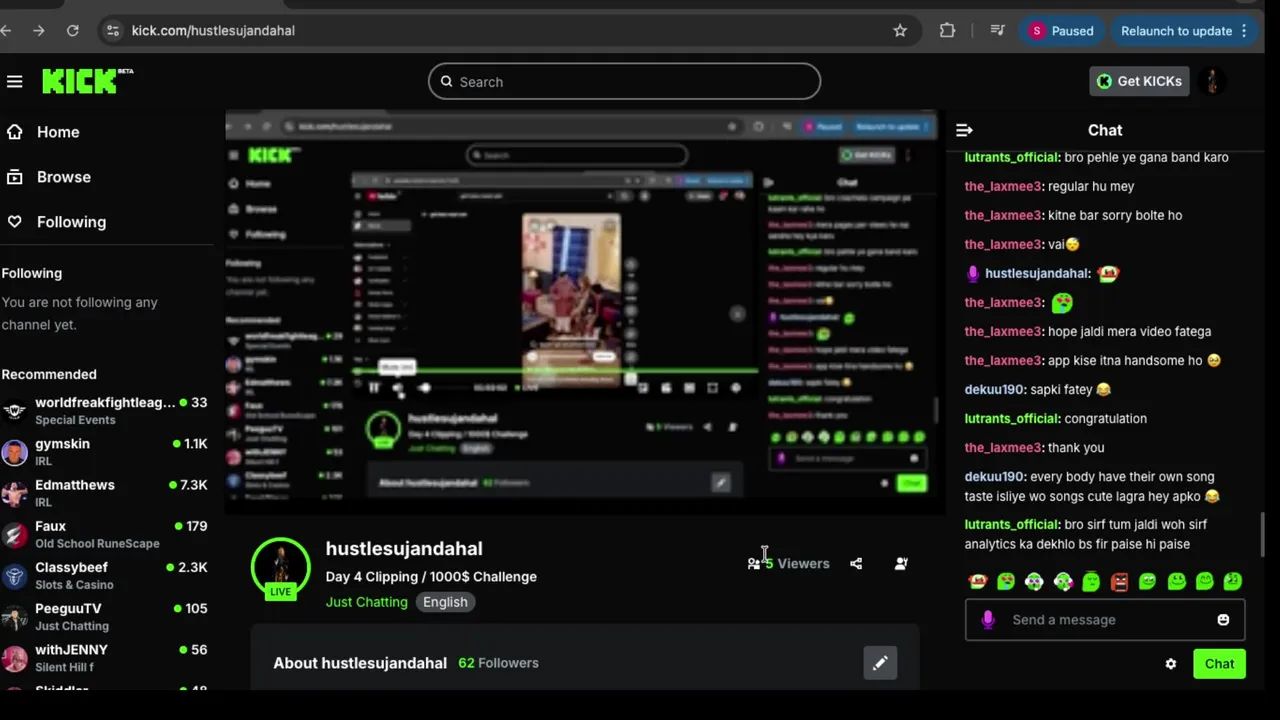Enter fullscreen on the video player
This screenshot has width=1280, height=720.
tap(712, 388)
